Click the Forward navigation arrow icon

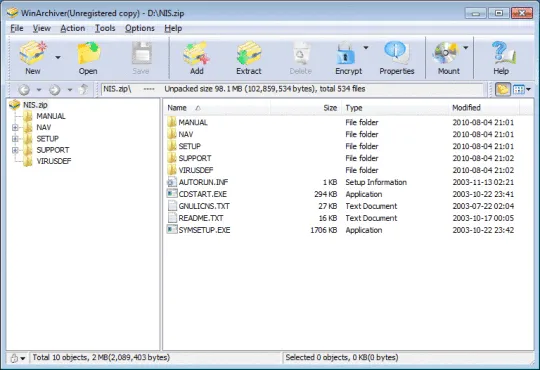pyautogui.click(x=54, y=90)
